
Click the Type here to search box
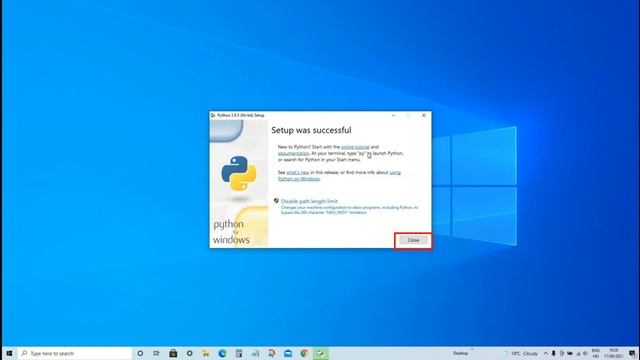click(x=75, y=353)
